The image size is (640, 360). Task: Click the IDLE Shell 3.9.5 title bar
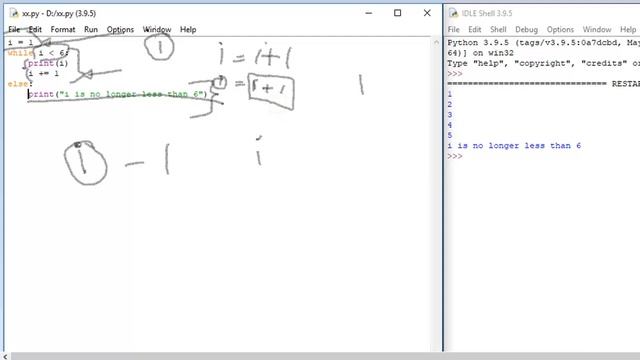487,13
